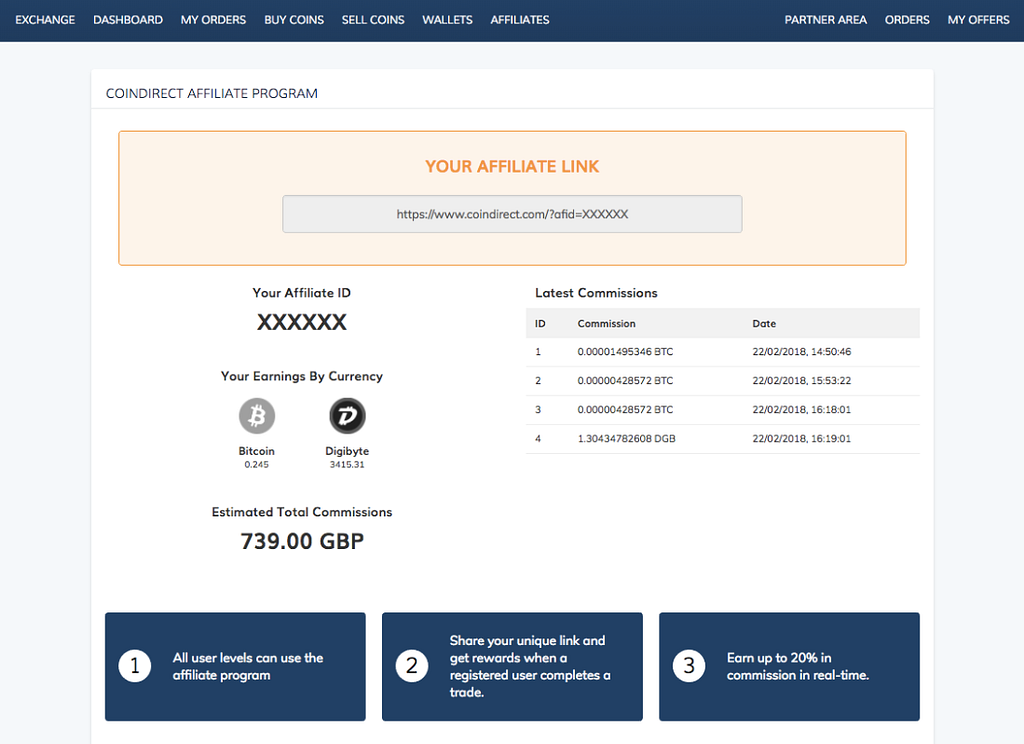Click date 22/02/2018, 14:50:46

(801, 351)
